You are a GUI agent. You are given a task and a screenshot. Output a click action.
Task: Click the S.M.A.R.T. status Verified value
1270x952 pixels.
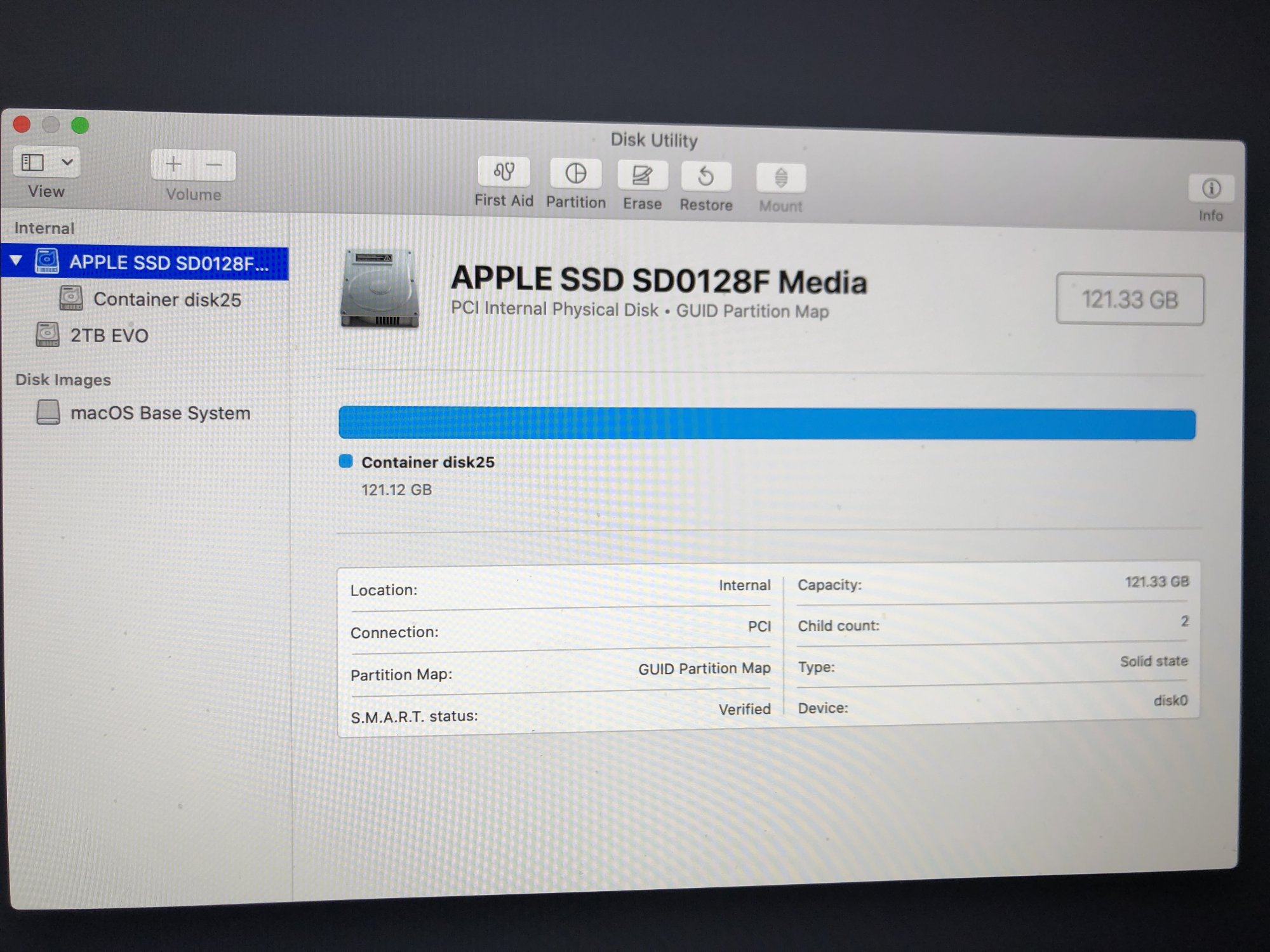744,709
